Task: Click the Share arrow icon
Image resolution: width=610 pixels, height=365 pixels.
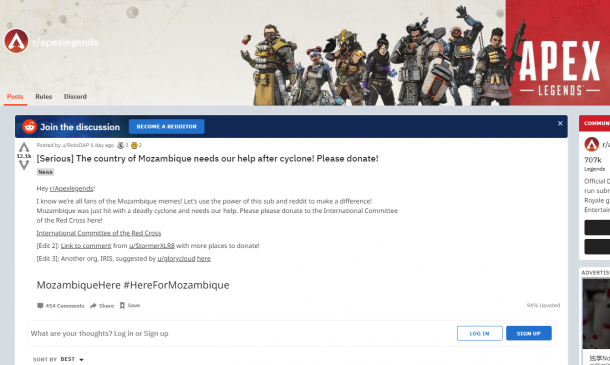Action: (x=93, y=306)
